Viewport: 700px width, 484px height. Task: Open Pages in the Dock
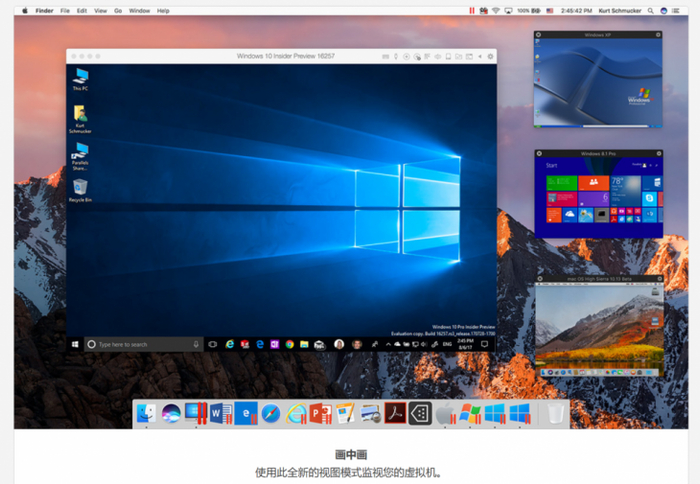346,413
